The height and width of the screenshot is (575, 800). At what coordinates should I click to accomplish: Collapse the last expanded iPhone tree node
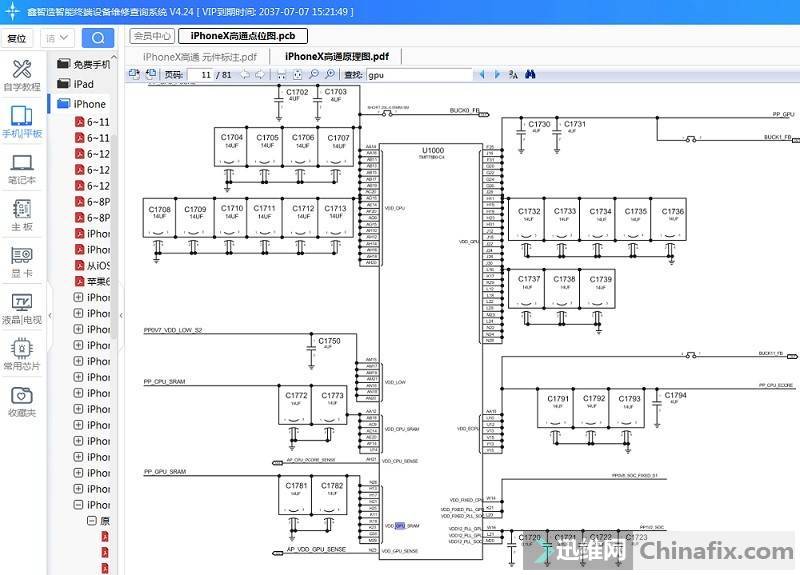[79, 505]
